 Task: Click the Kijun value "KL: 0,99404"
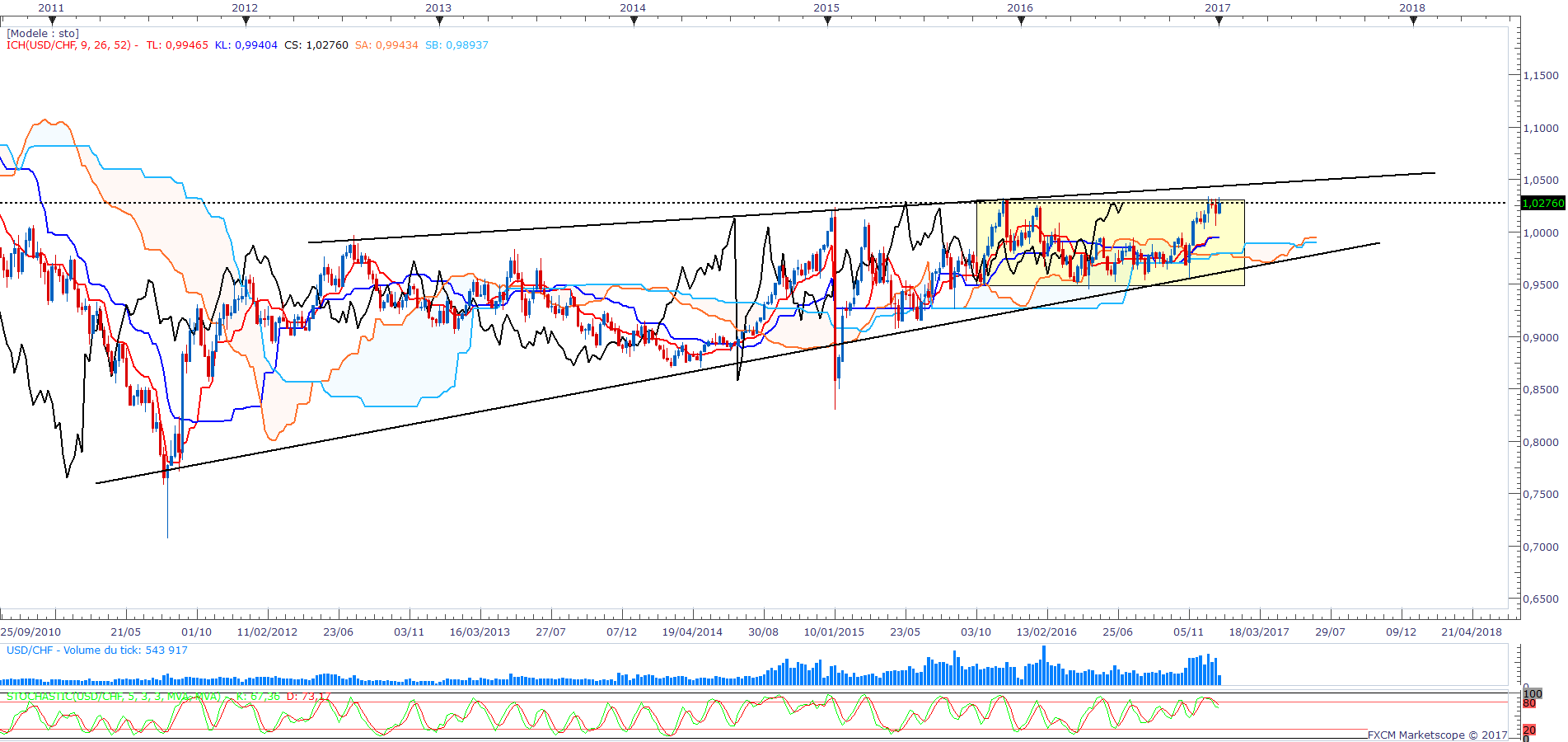coord(246,45)
